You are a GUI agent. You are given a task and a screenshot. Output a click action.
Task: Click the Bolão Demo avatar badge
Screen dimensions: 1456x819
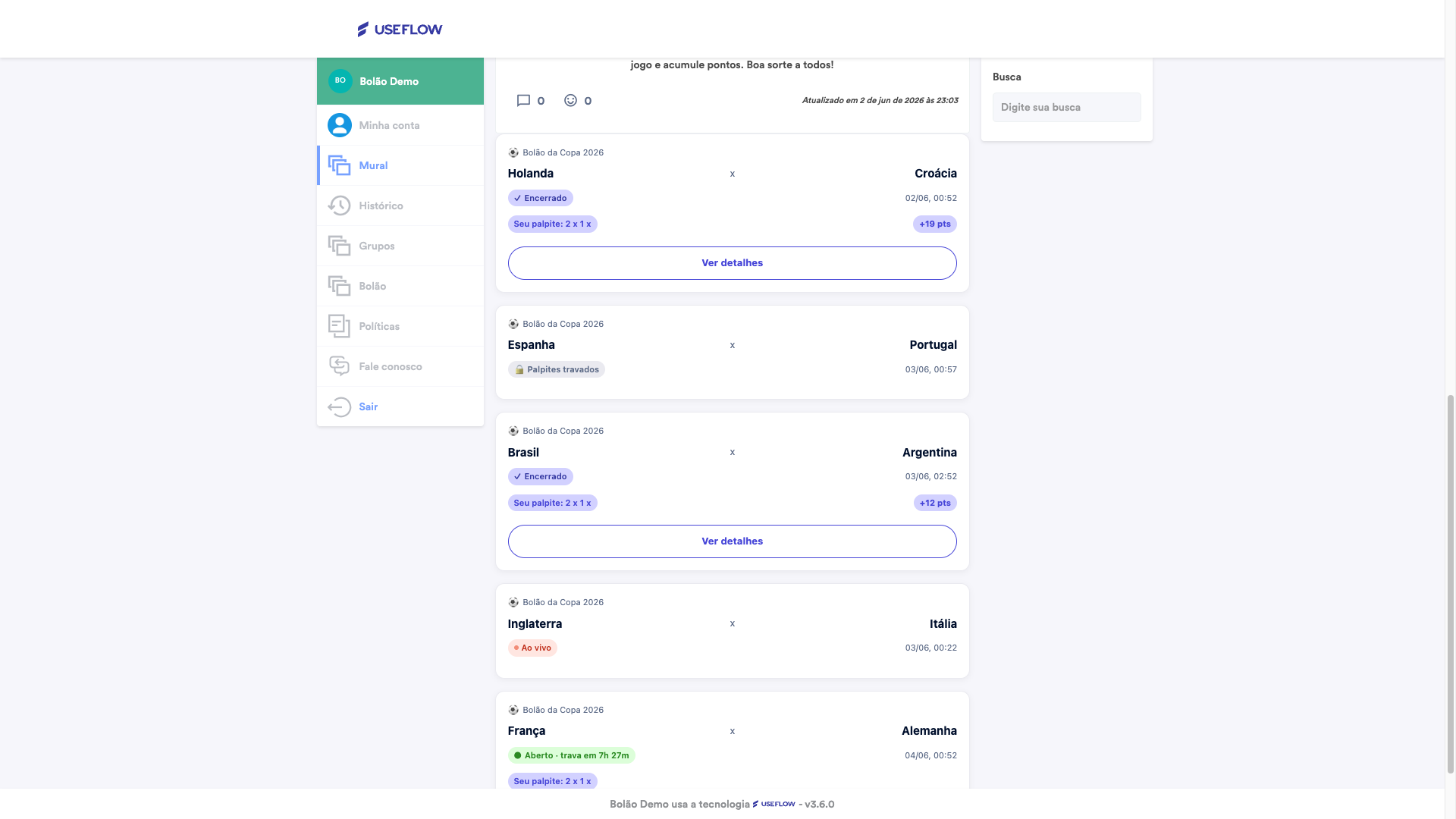pos(340,81)
